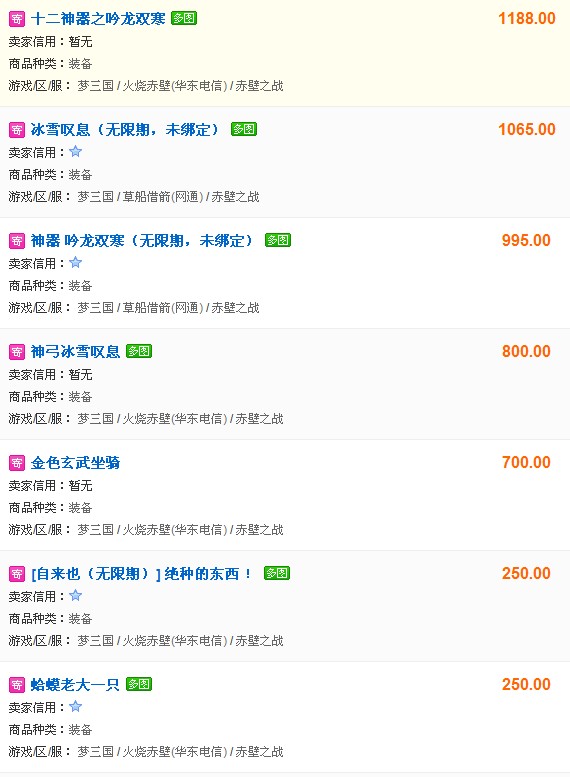This screenshot has width=570, height=777.
Task: Open listing 金色玄武坐骑
Action: pos(75,463)
